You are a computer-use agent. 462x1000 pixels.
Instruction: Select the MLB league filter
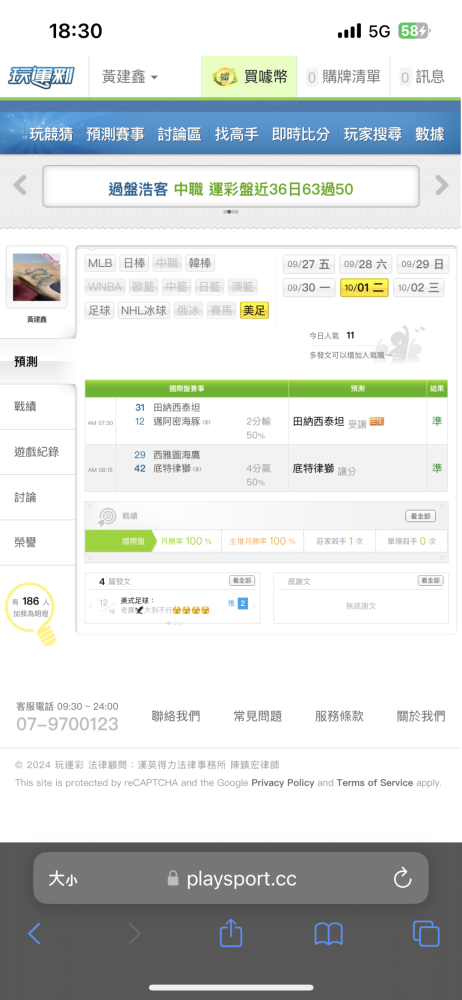100,263
